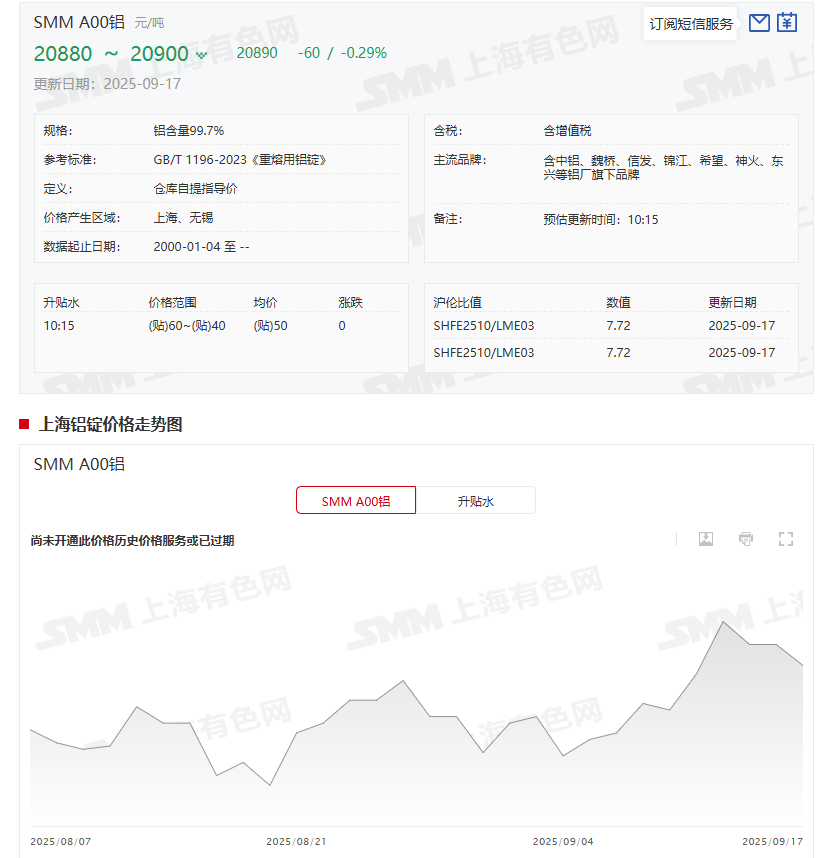Click the SMM A00铝 title above chart tabs
This screenshot has width=817, height=858.
tap(79, 465)
